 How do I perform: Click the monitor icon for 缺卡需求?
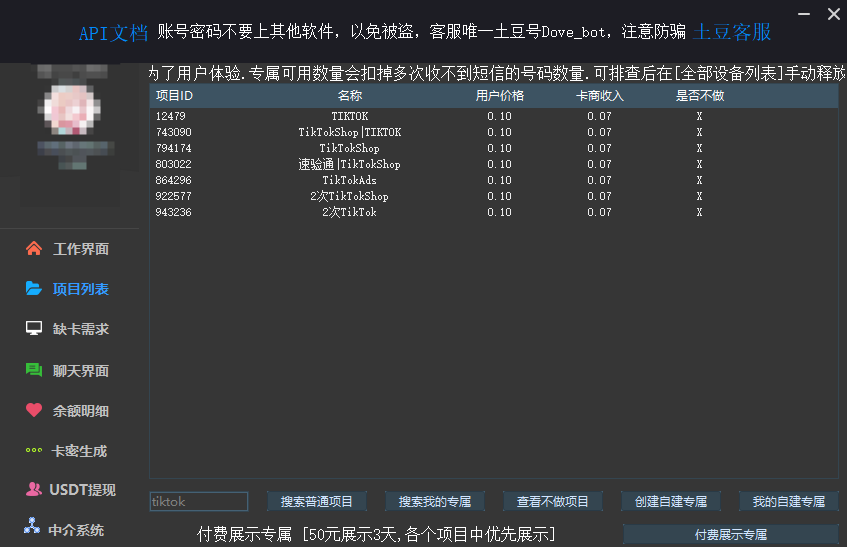pos(33,328)
